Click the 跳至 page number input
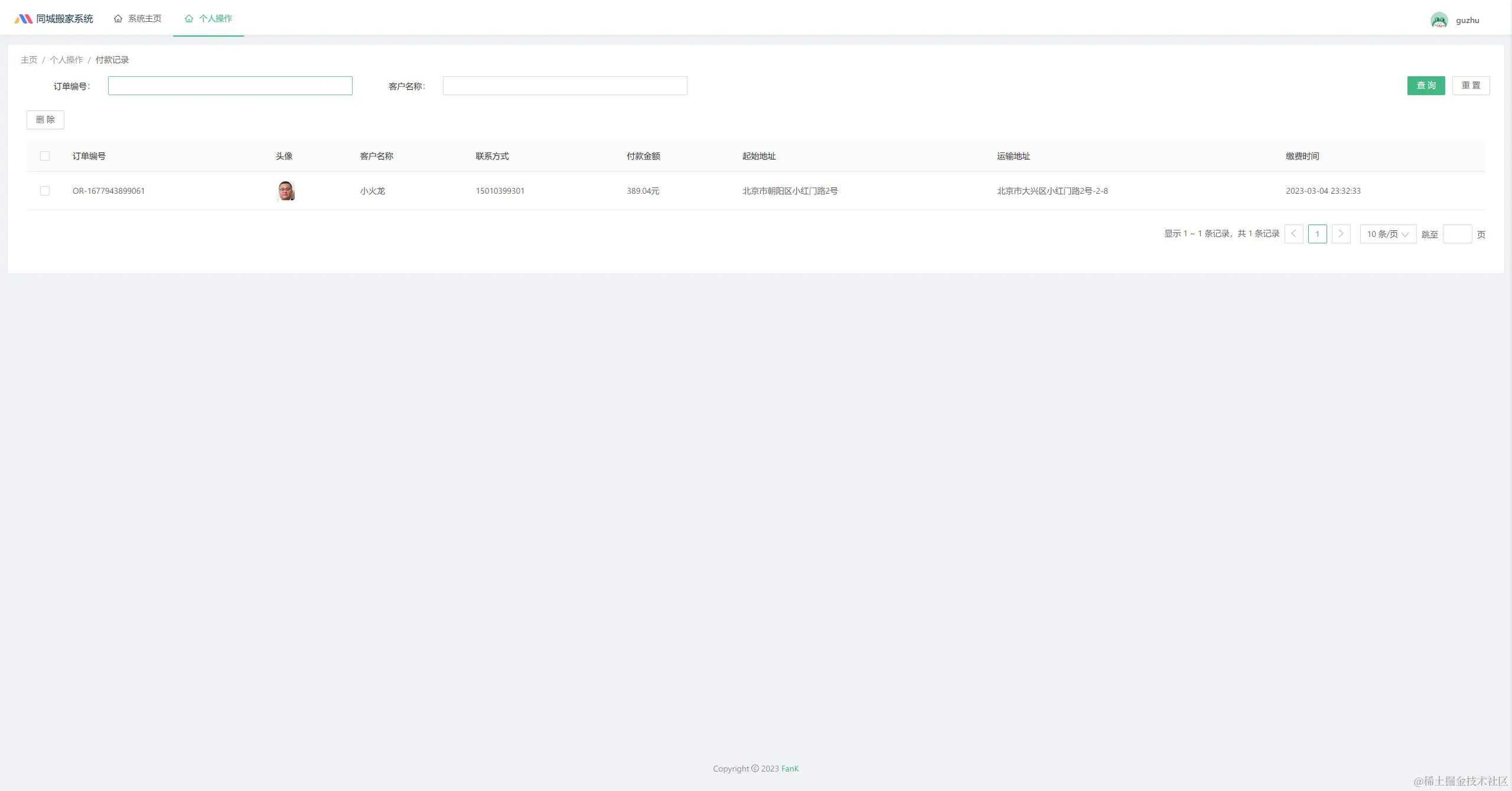The image size is (1512, 791). (x=1457, y=234)
